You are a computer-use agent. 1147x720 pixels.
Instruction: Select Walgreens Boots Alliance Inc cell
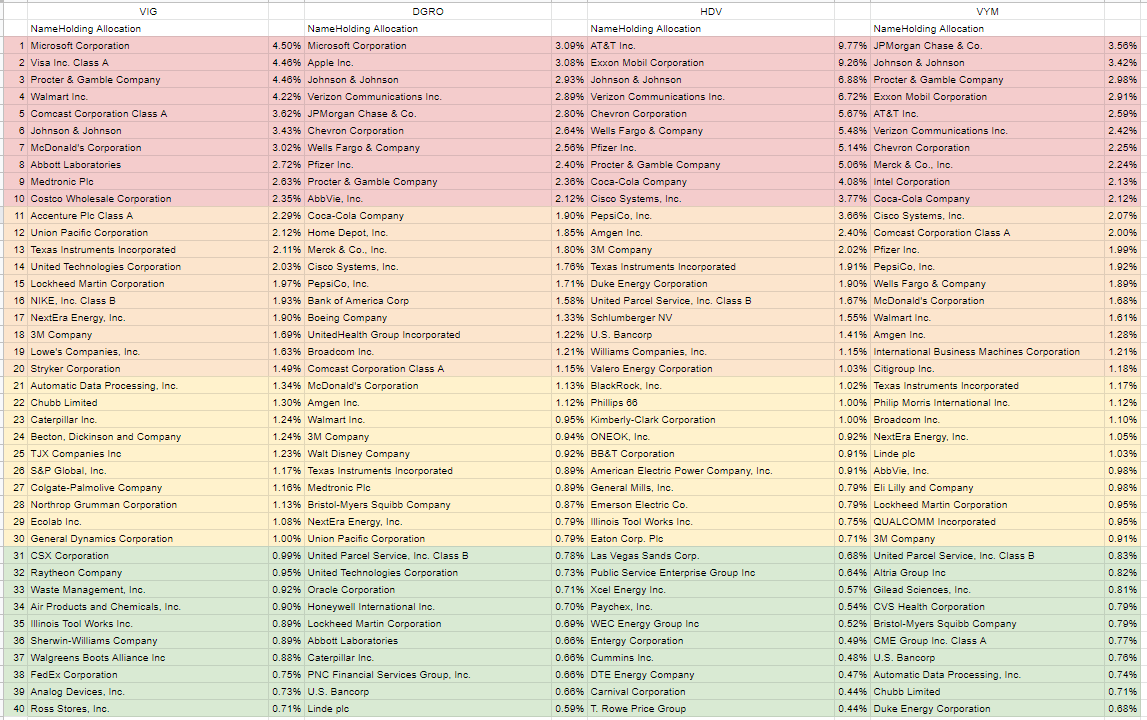(x=148, y=658)
